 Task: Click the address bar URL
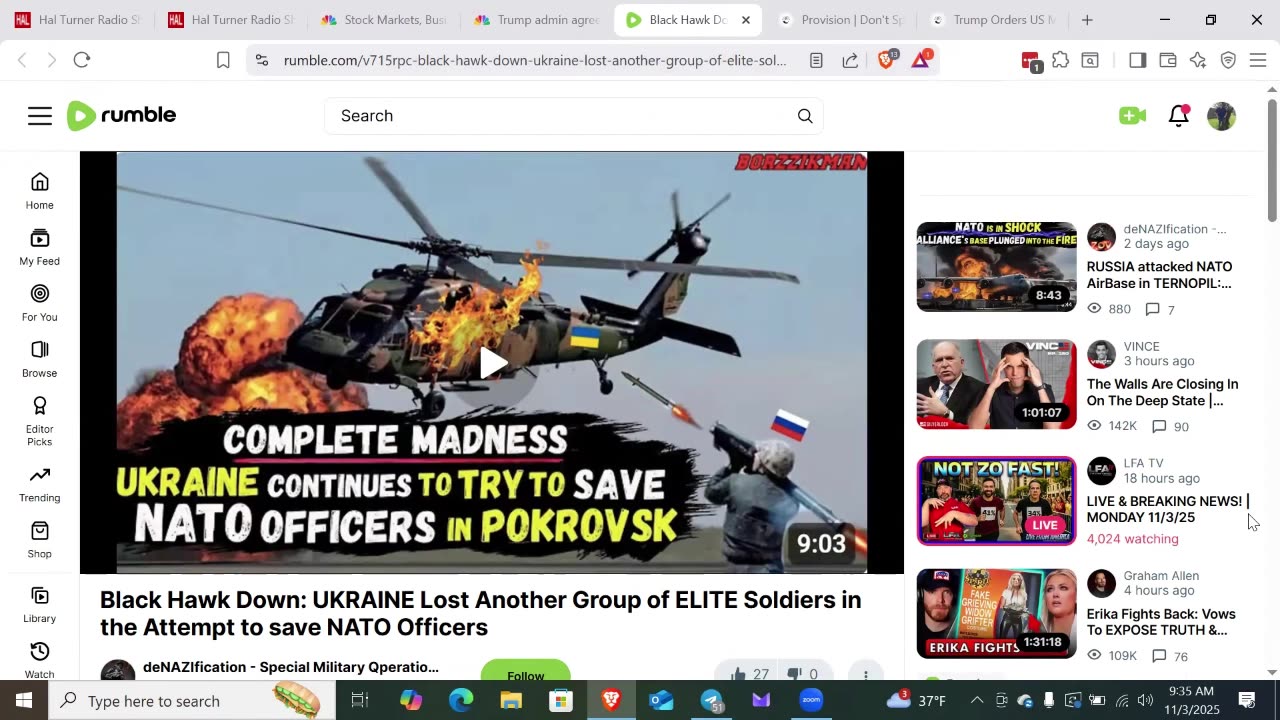(x=535, y=60)
